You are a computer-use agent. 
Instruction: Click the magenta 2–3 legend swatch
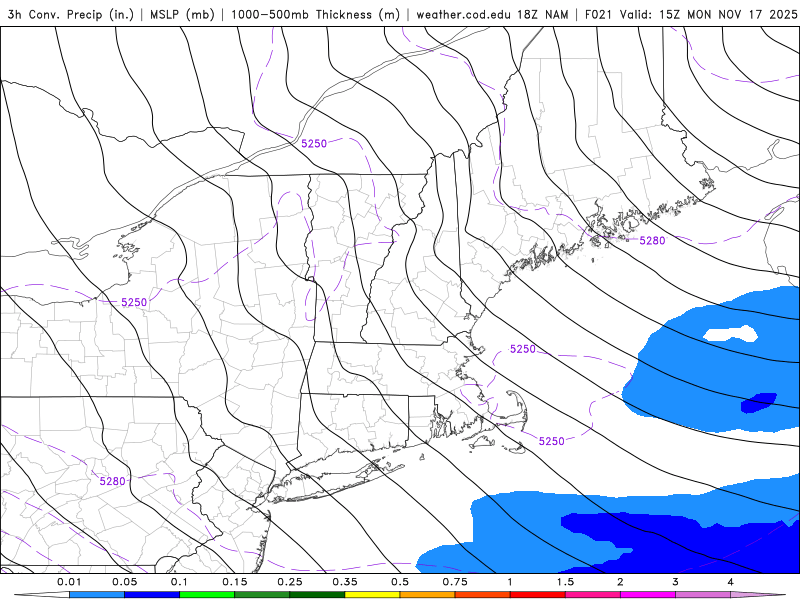tap(648, 595)
